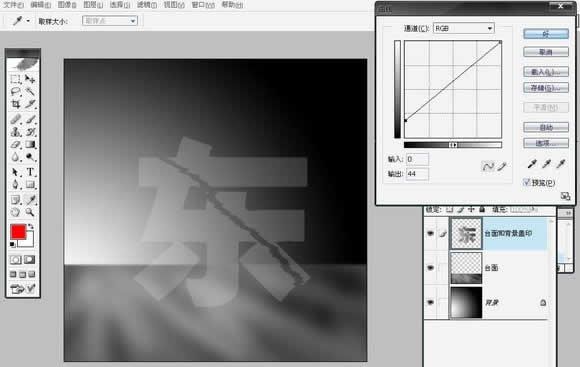Toggle lock position in Layers panel

471,209
